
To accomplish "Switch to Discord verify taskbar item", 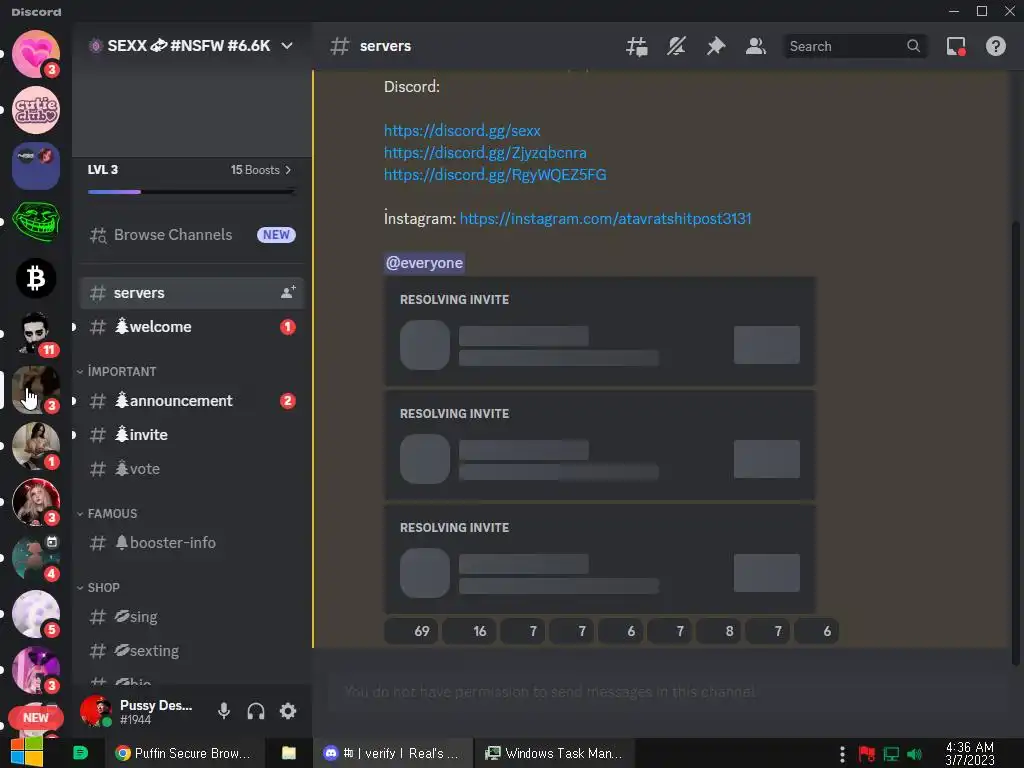I will [x=392, y=754].
